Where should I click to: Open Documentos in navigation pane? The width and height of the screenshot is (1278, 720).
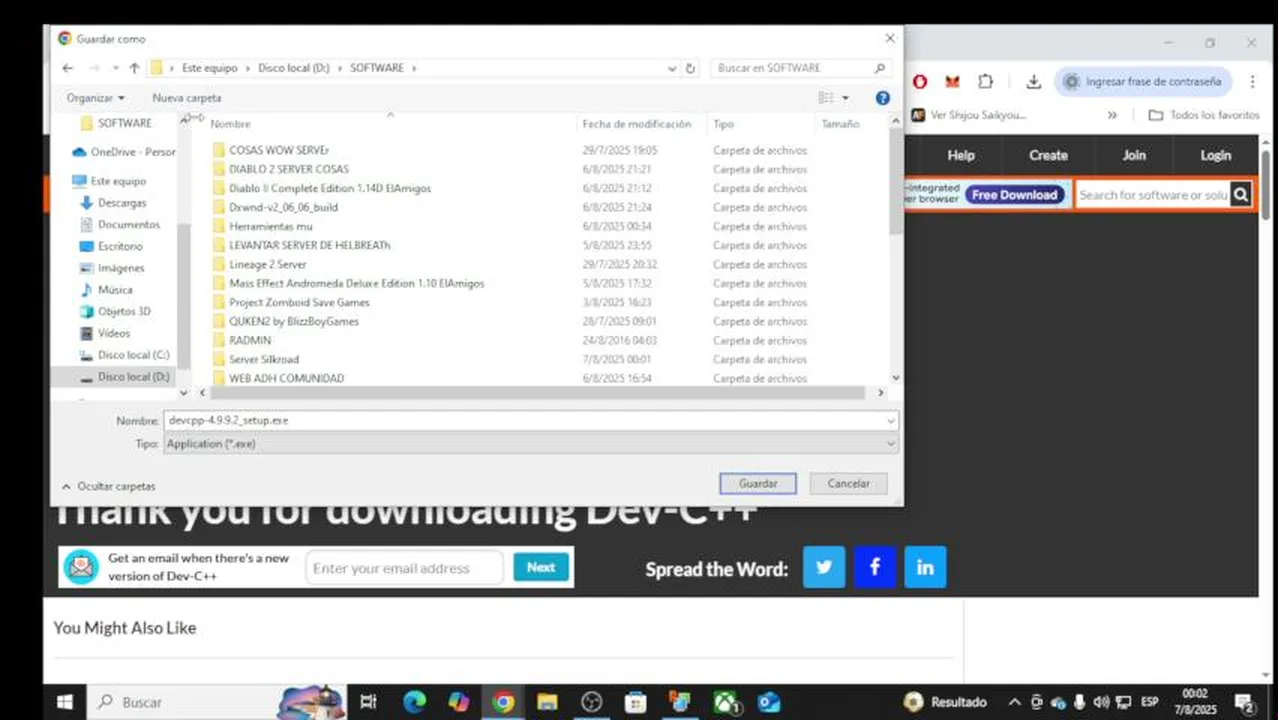119,225
